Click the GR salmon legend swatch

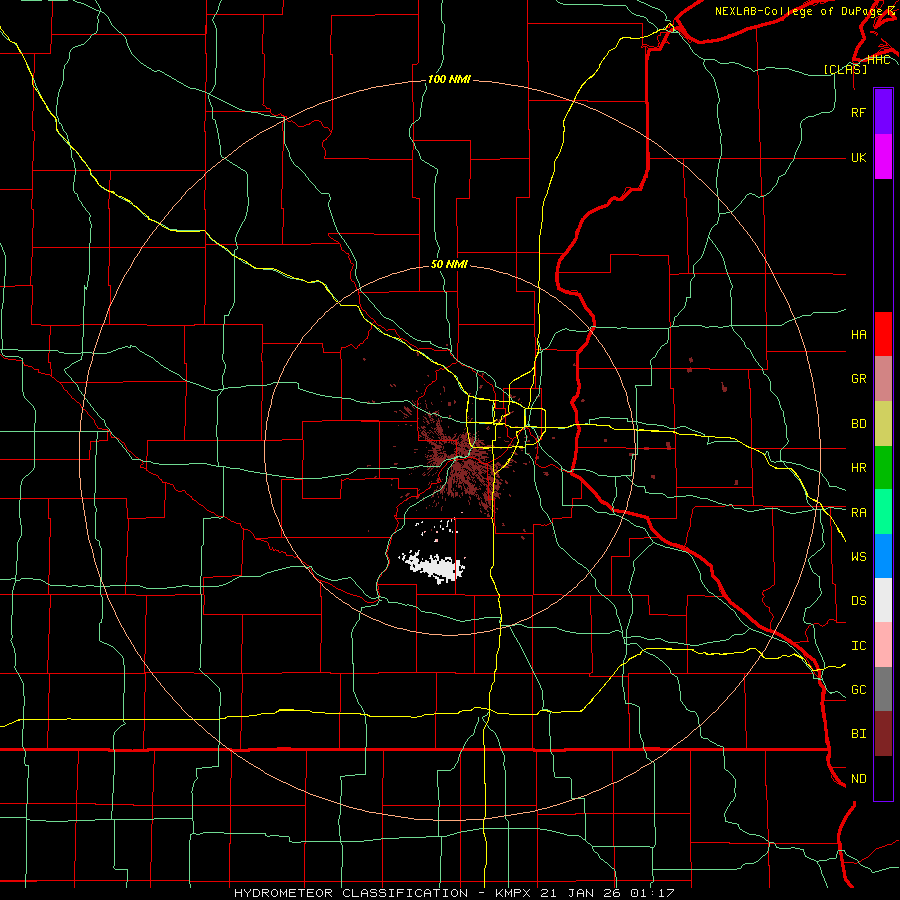click(883, 379)
